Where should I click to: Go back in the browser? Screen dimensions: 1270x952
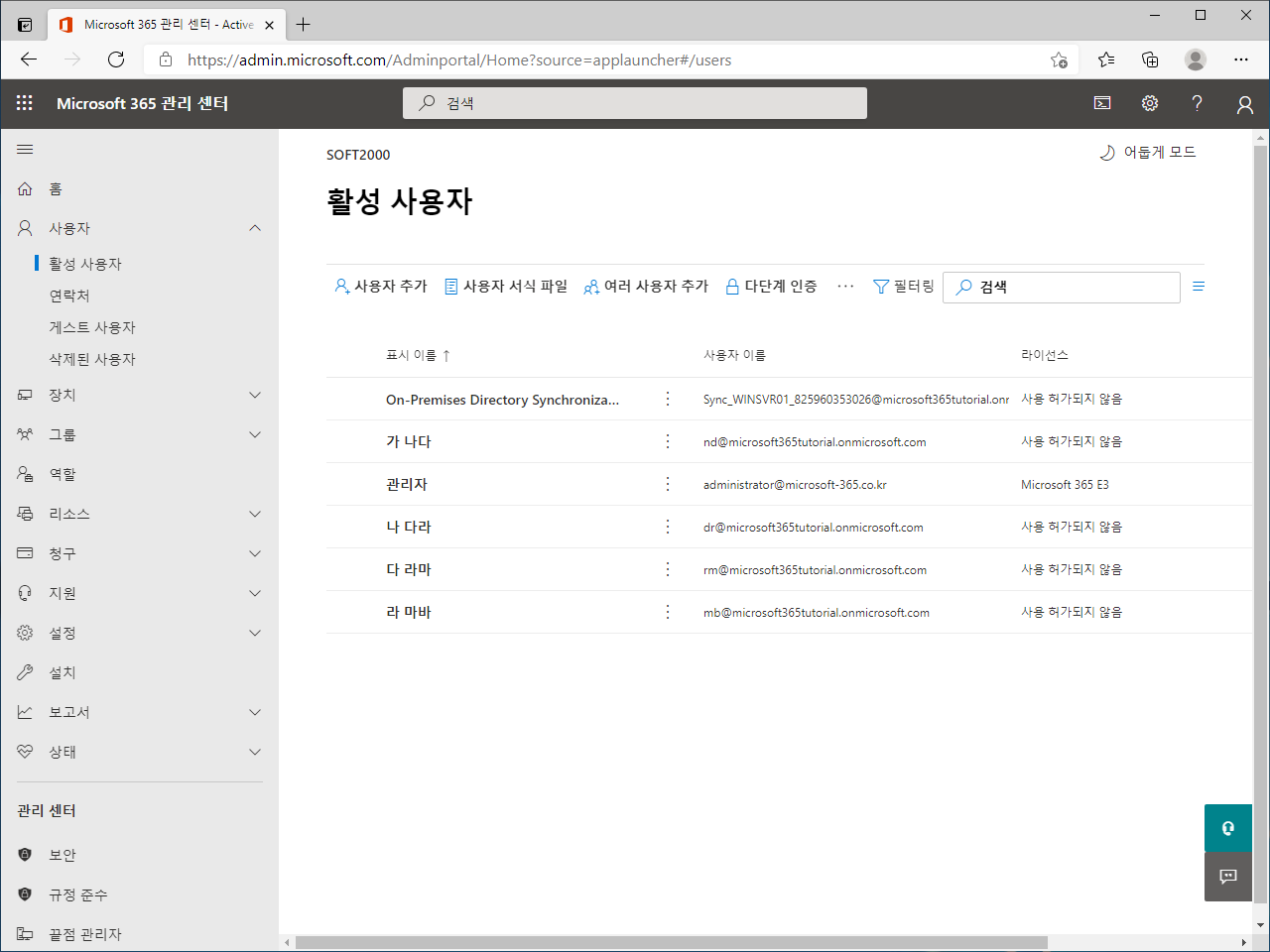(x=29, y=59)
